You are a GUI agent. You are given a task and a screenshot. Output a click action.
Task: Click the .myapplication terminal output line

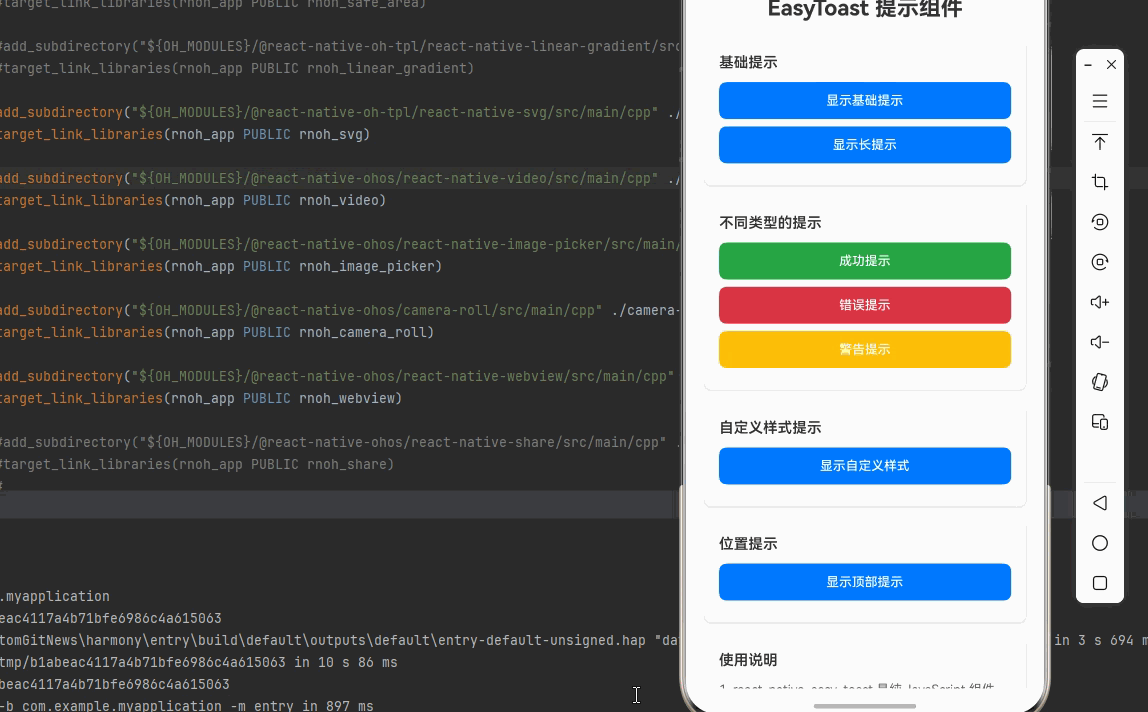(x=55, y=596)
